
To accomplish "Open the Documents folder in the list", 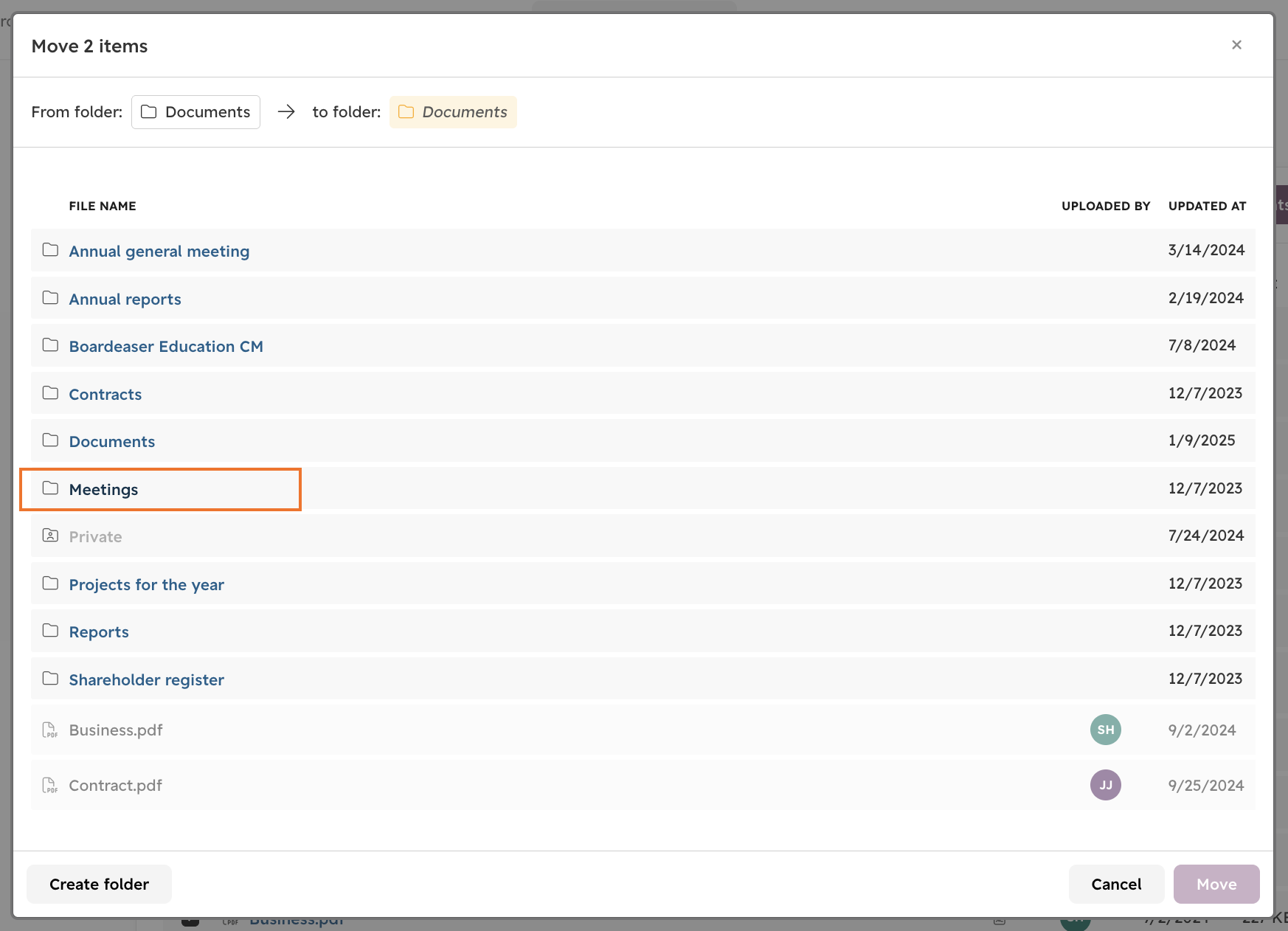I will [112, 442].
